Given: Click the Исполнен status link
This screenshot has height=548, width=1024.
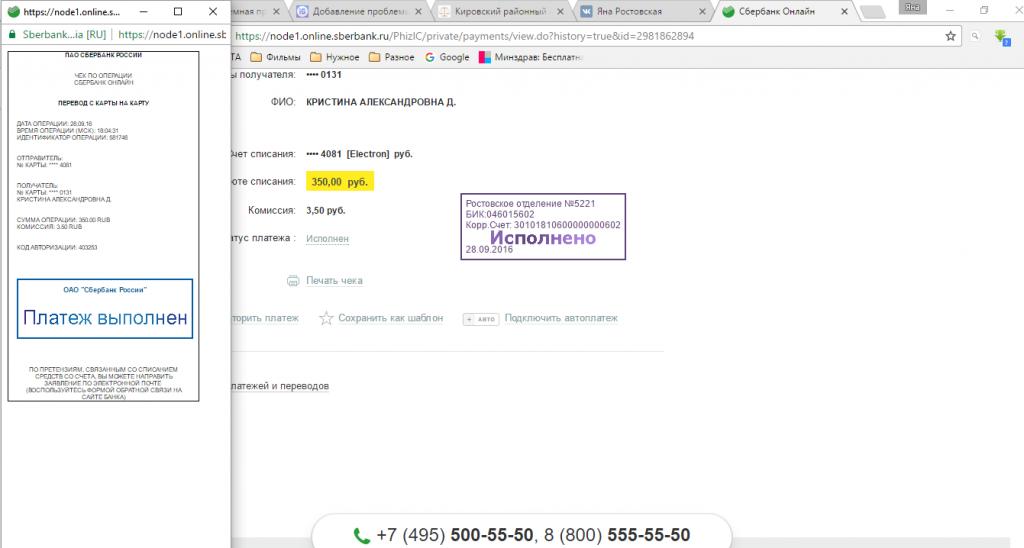Looking at the screenshot, I should click(327, 238).
